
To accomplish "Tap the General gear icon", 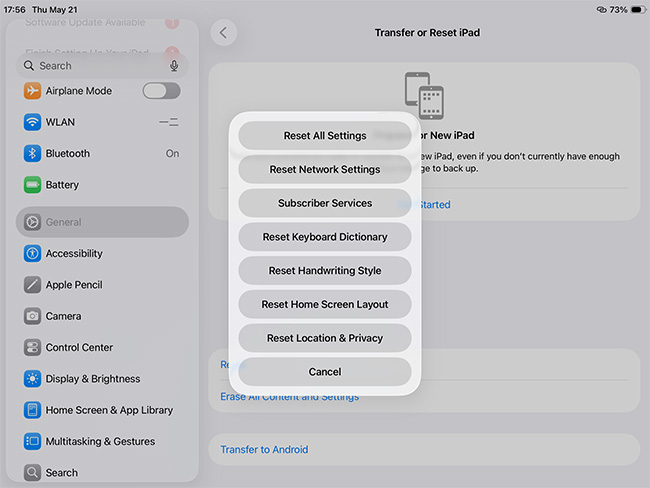I will tap(32, 222).
